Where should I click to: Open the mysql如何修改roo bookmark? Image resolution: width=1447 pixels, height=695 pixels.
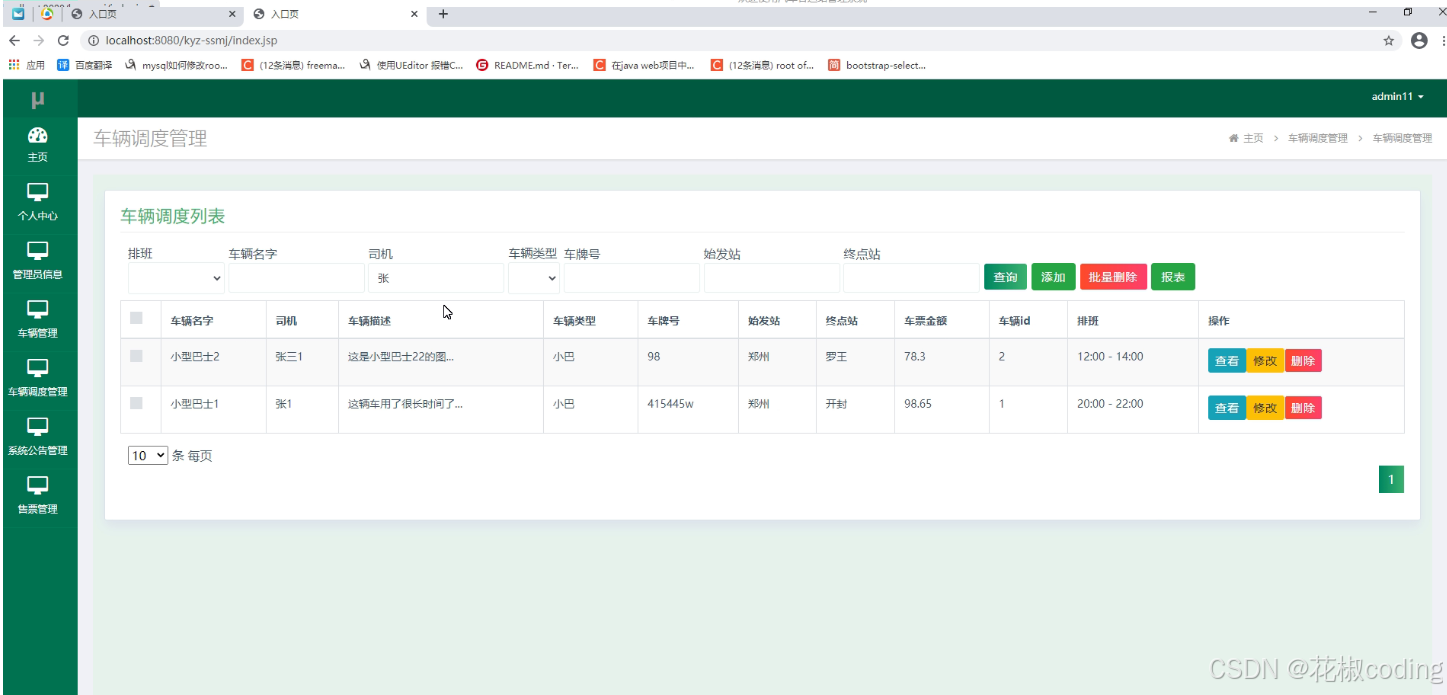point(177,65)
